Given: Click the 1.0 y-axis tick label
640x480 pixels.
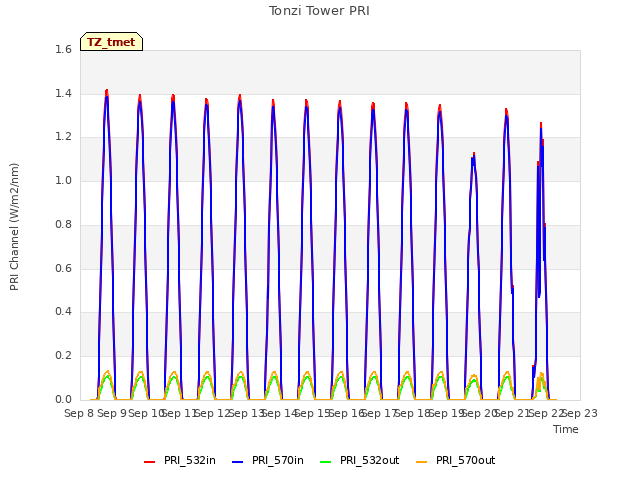Looking at the screenshot, I should 63,180.
